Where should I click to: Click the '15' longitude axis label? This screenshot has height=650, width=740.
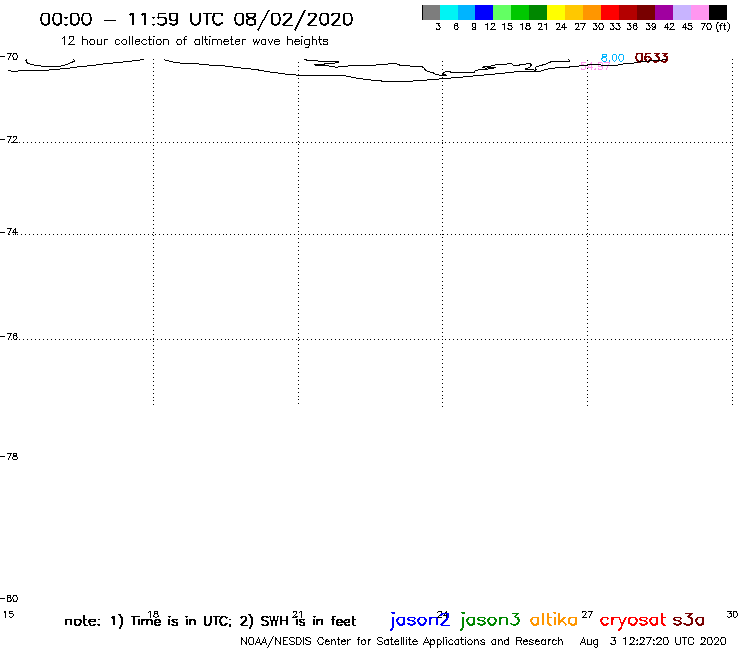8,615
